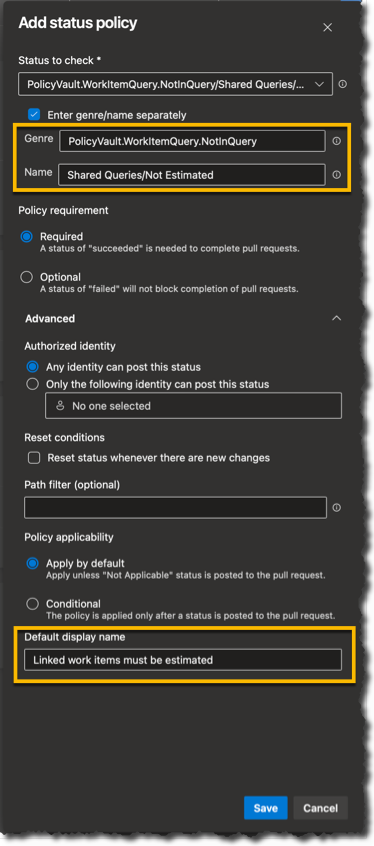The height and width of the screenshot is (846, 374).
Task: Click the Name input field
Action: click(x=192, y=175)
